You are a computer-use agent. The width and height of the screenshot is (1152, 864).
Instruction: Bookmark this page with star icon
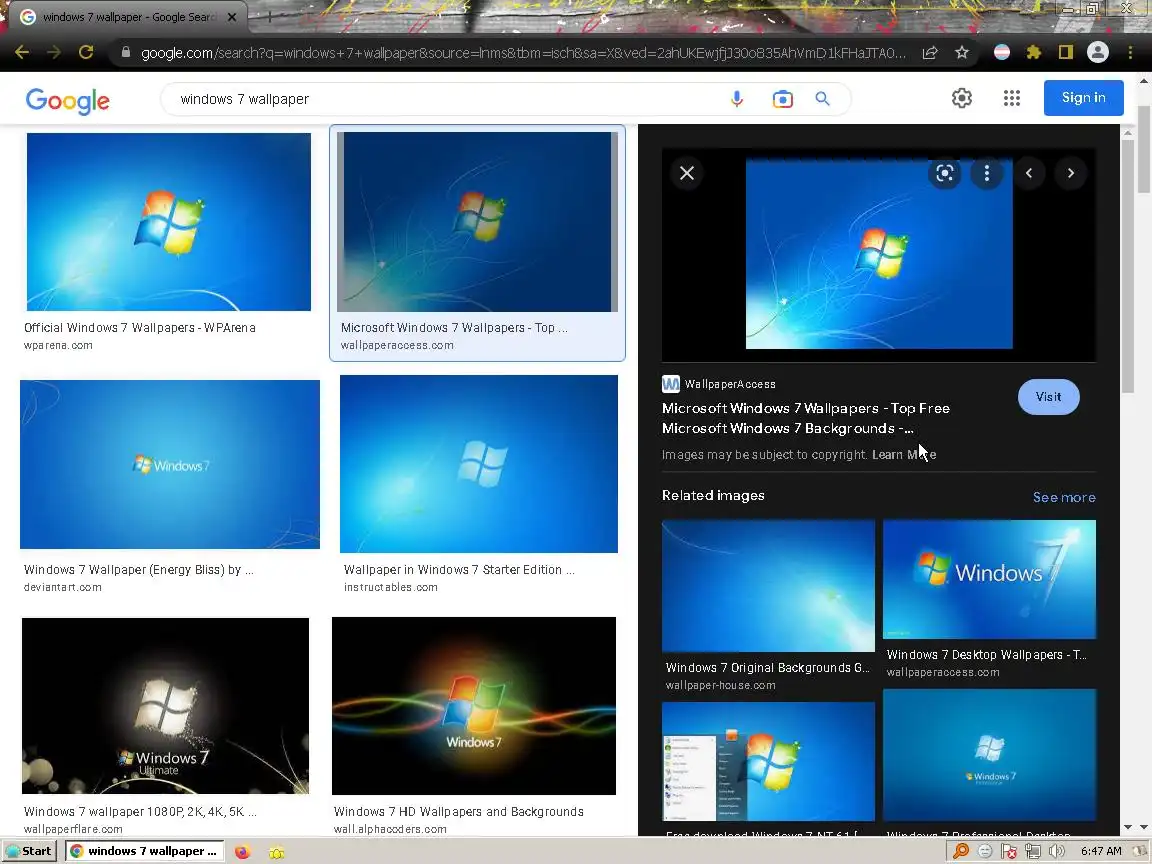tap(962, 52)
